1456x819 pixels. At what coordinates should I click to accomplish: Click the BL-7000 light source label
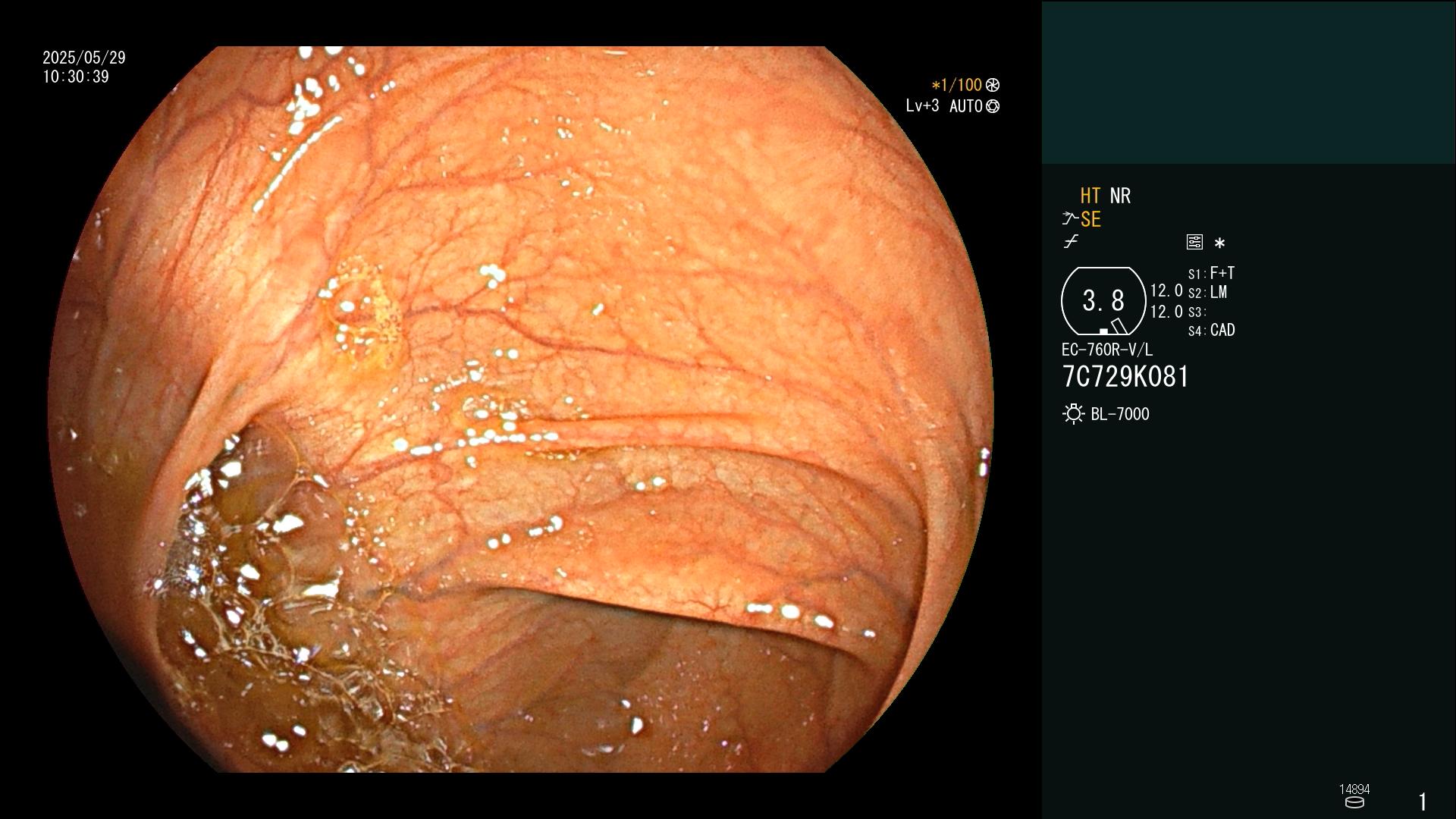pos(1120,414)
